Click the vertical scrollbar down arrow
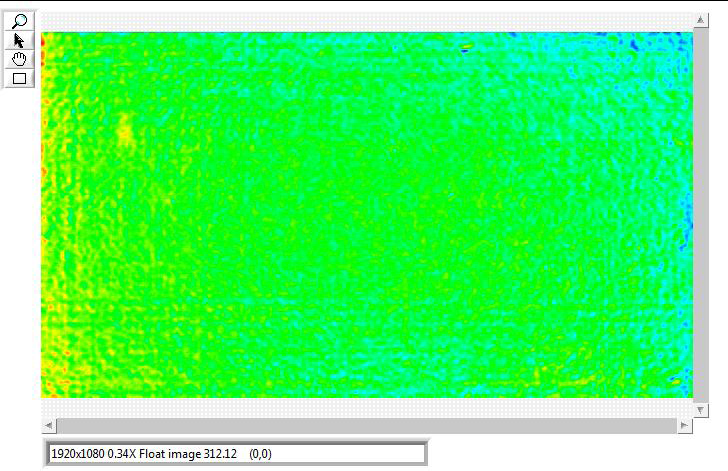The width and height of the screenshot is (728, 471). coord(701,410)
